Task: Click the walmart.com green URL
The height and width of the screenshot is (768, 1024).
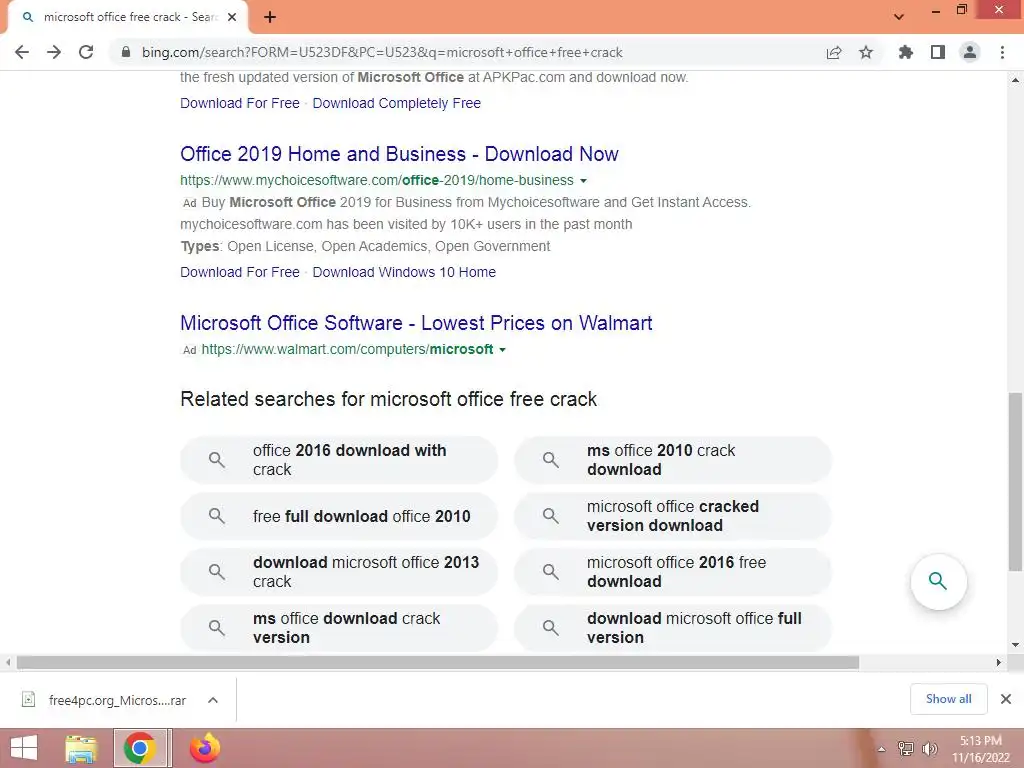Action: pyautogui.click(x=347, y=349)
